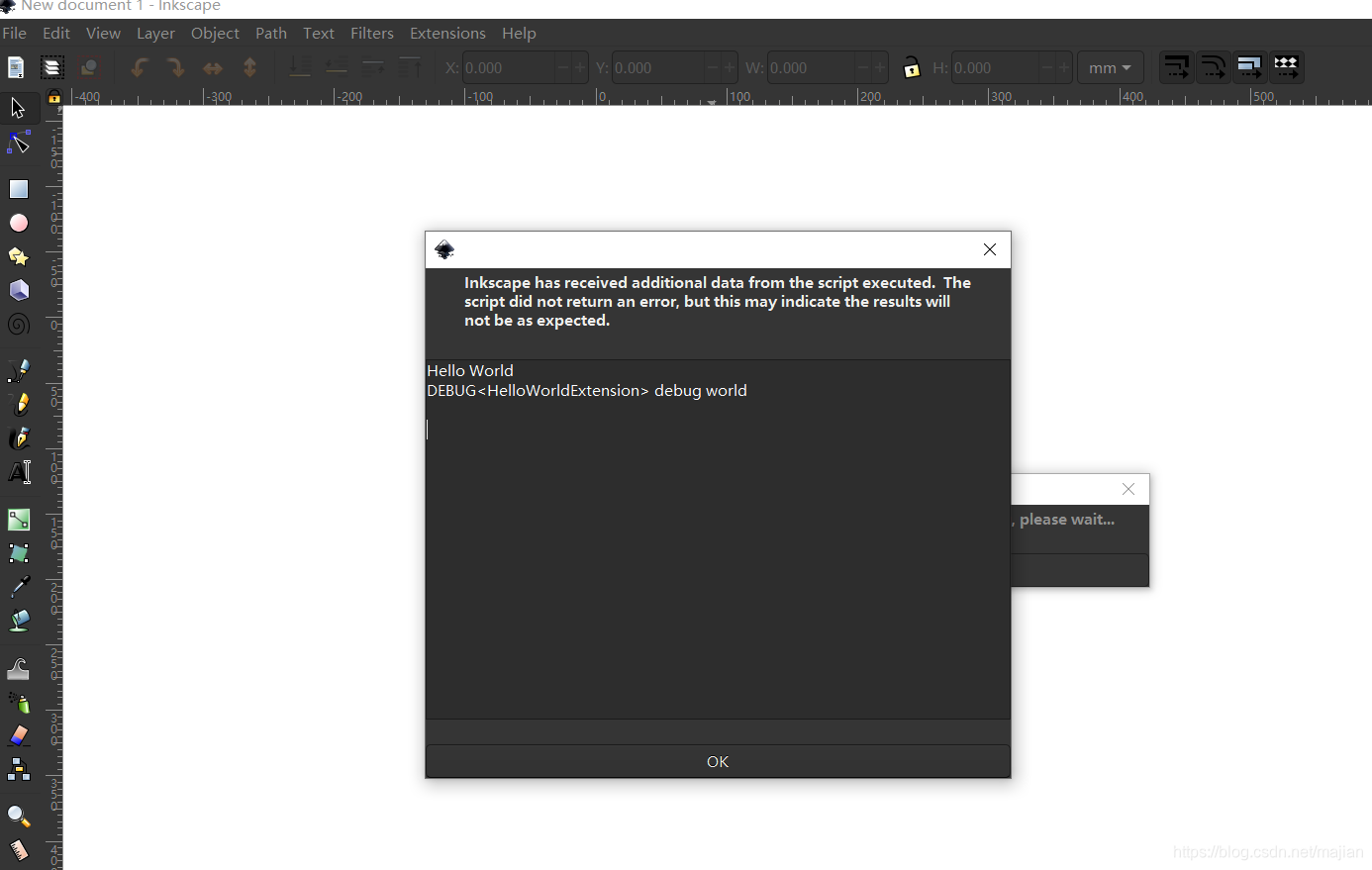Toggle the guides lock by the ruler
This screenshot has width=1372, height=870.
(x=54, y=97)
